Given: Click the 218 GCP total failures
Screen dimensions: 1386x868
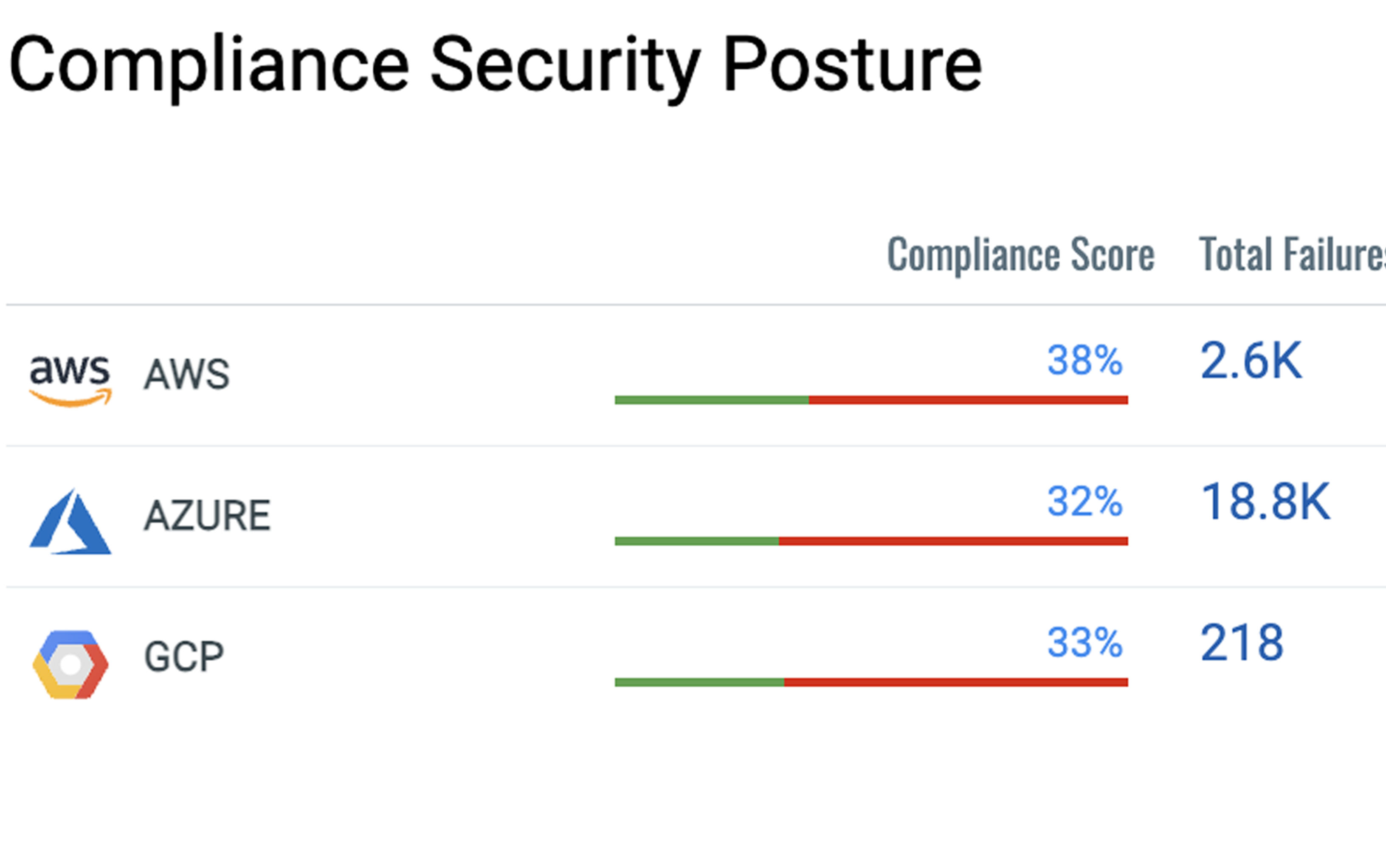Looking at the screenshot, I should tap(1241, 643).
